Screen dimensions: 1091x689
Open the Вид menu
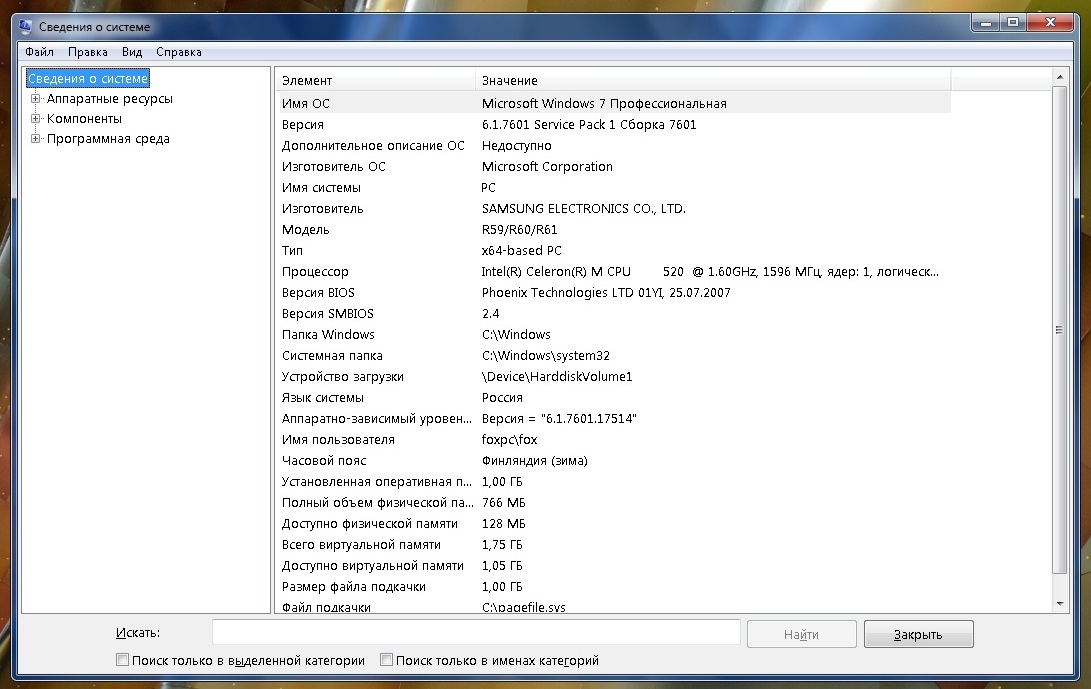[132, 52]
